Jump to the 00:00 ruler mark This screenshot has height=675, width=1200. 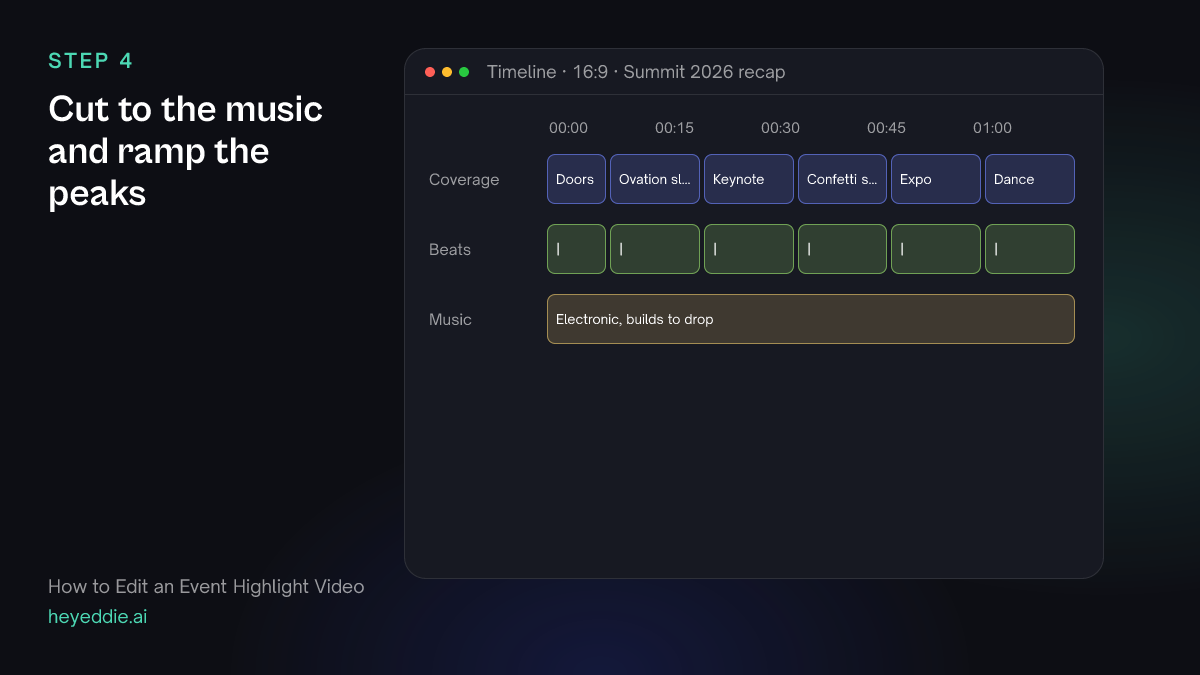568,128
